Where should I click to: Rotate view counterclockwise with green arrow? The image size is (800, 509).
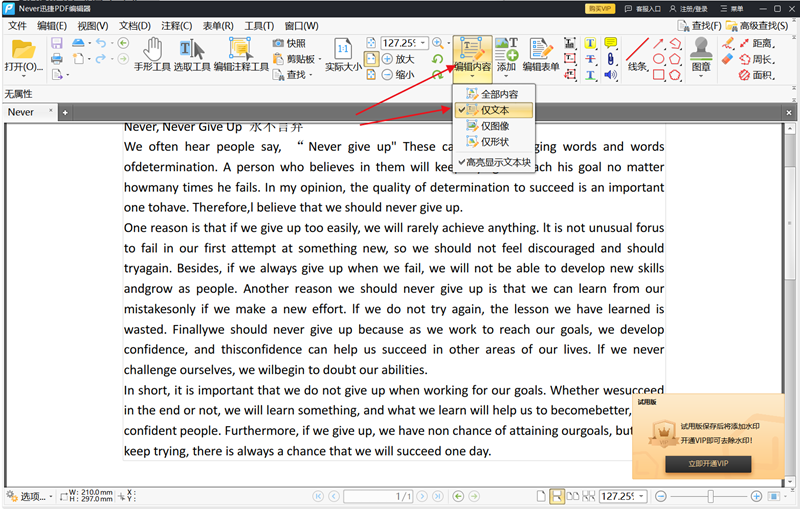tap(437, 59)
